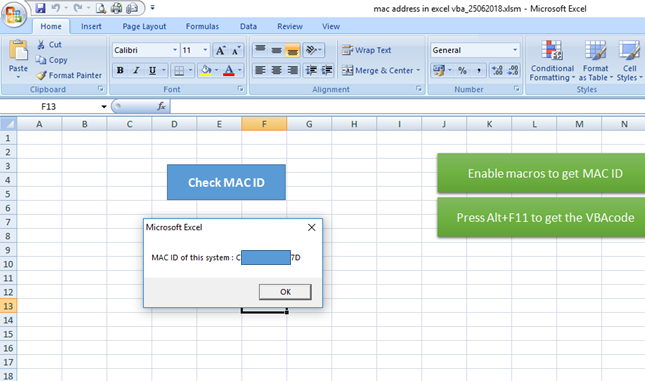Open the Review tab

pyautogui.click(x=290, y=26)
